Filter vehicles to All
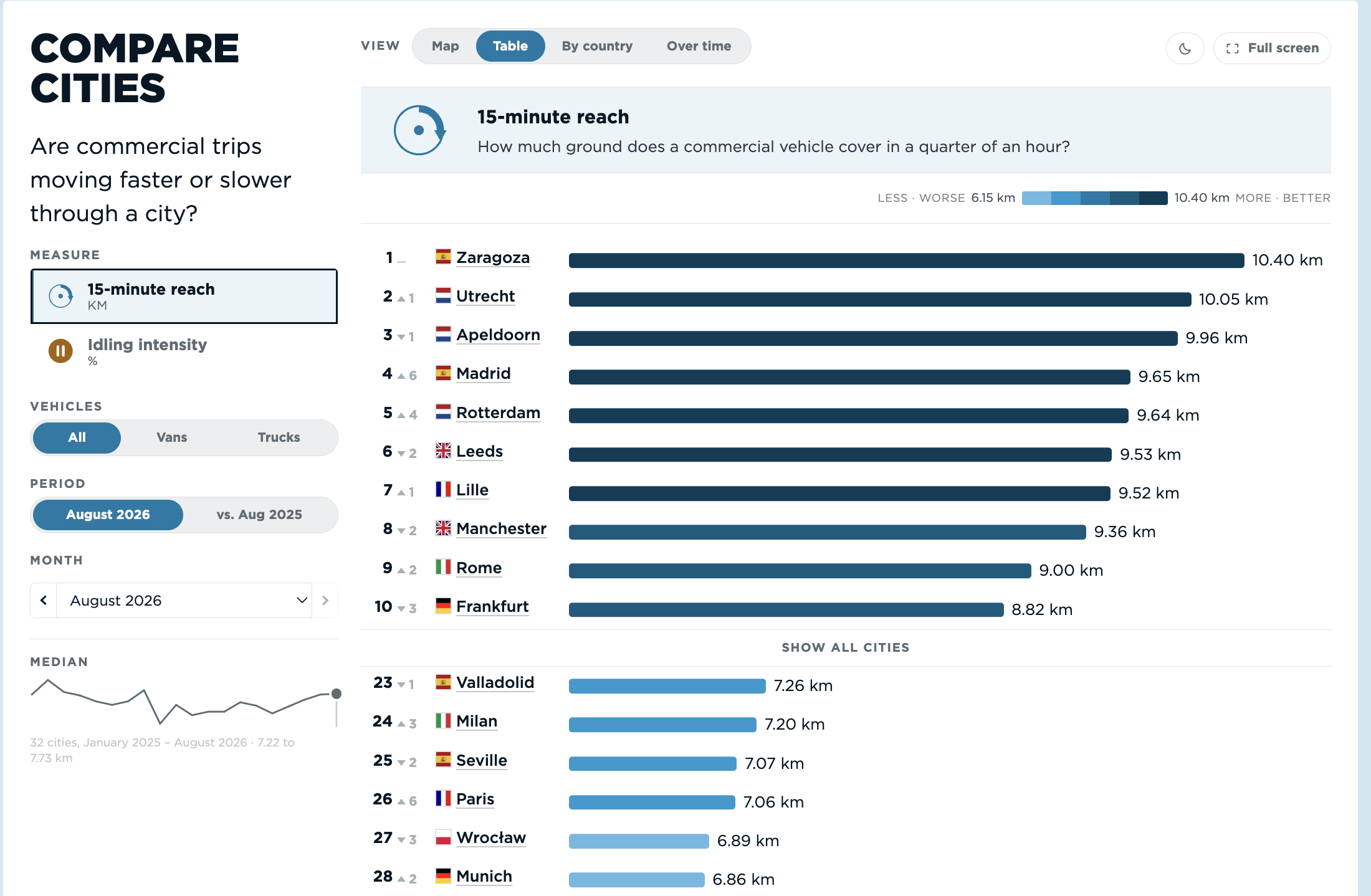Image resolution: width=1371 pixels, height=896 pixels. coord(77,437)
